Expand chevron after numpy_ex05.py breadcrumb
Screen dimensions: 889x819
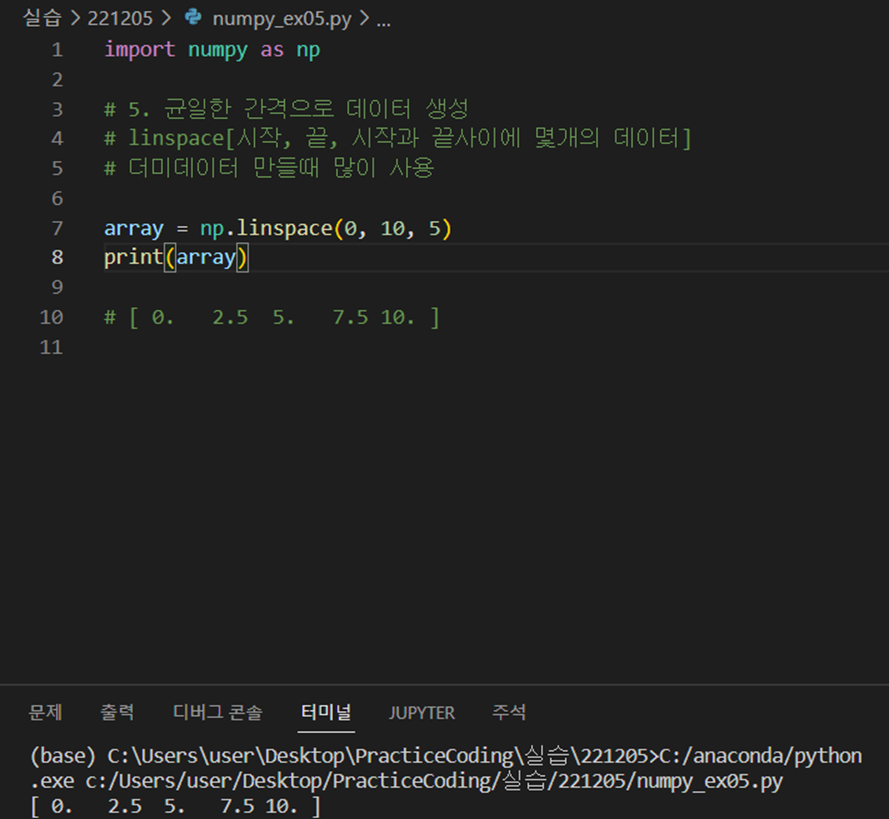click(364, 19)
